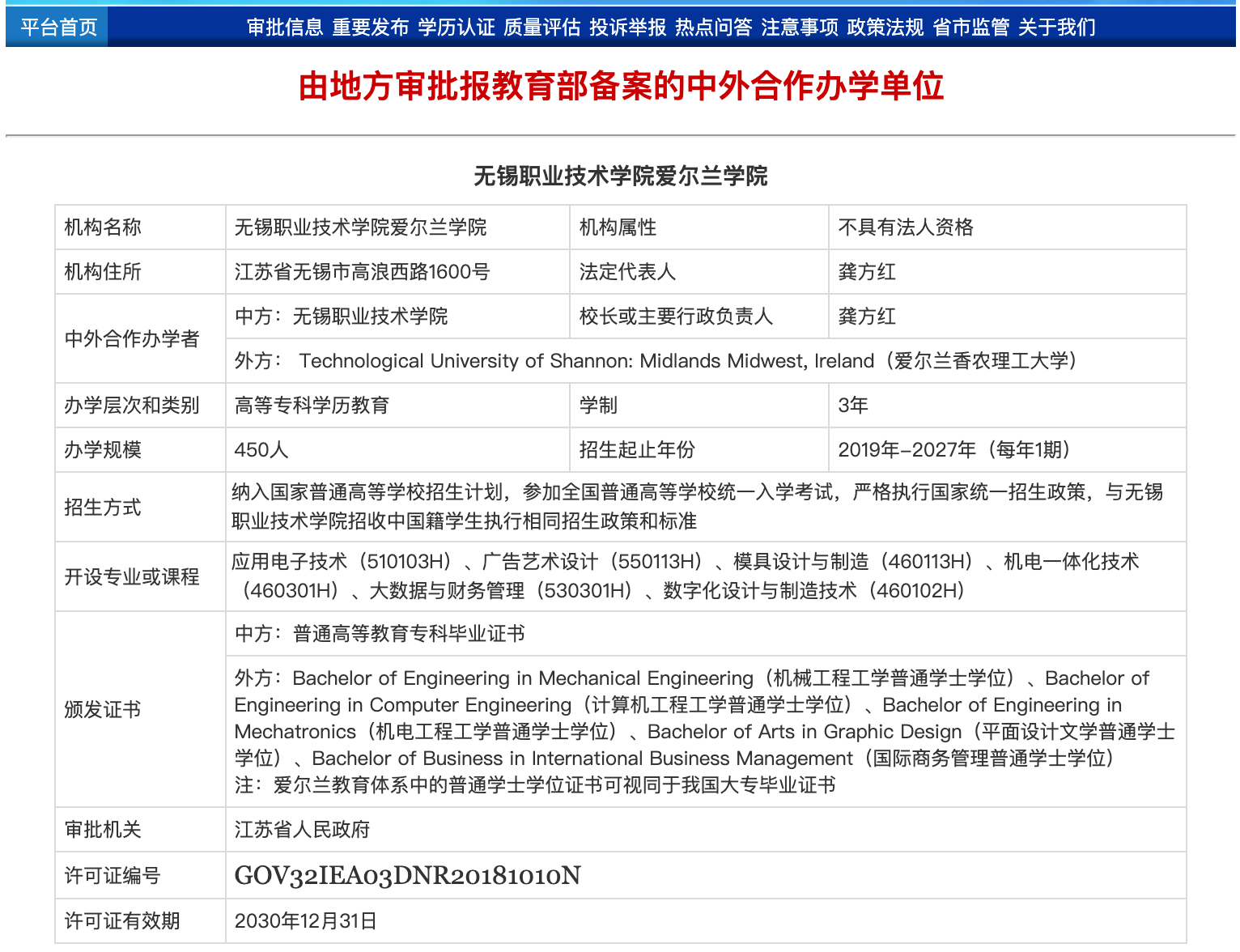The height and width of the screenshot is (952, 1240).
Task: Open the 关于我们 page
Action: (x=1057, y=28)
